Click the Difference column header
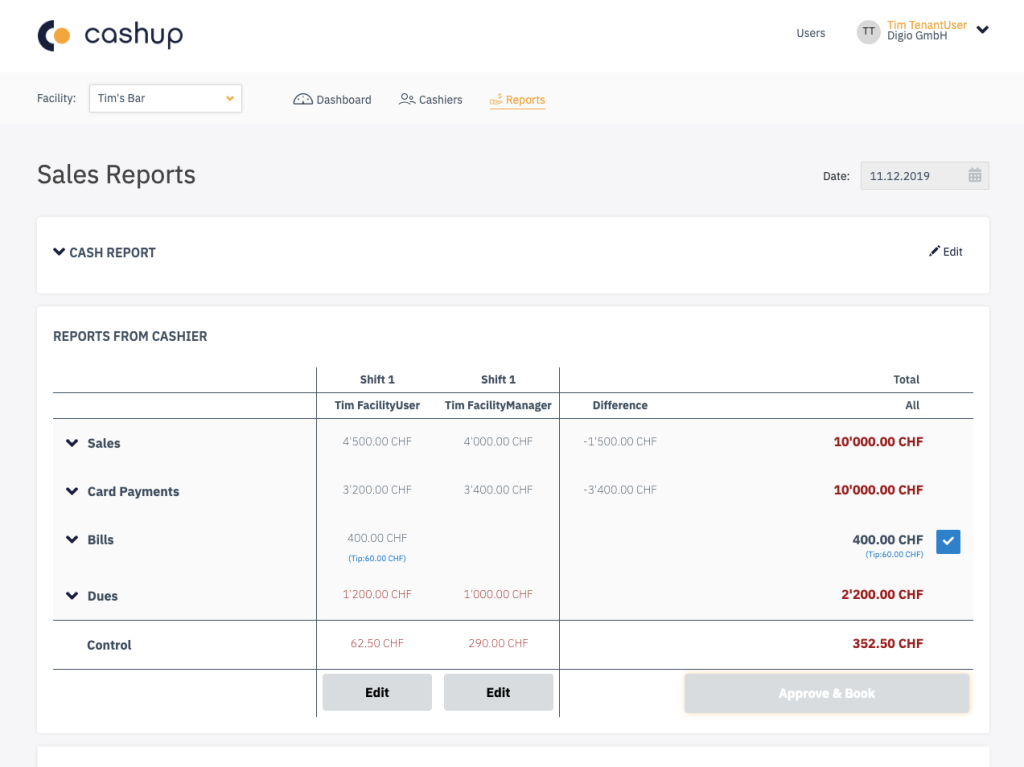The height and width of the screenshot is (767, 1024). click(620, 405)
